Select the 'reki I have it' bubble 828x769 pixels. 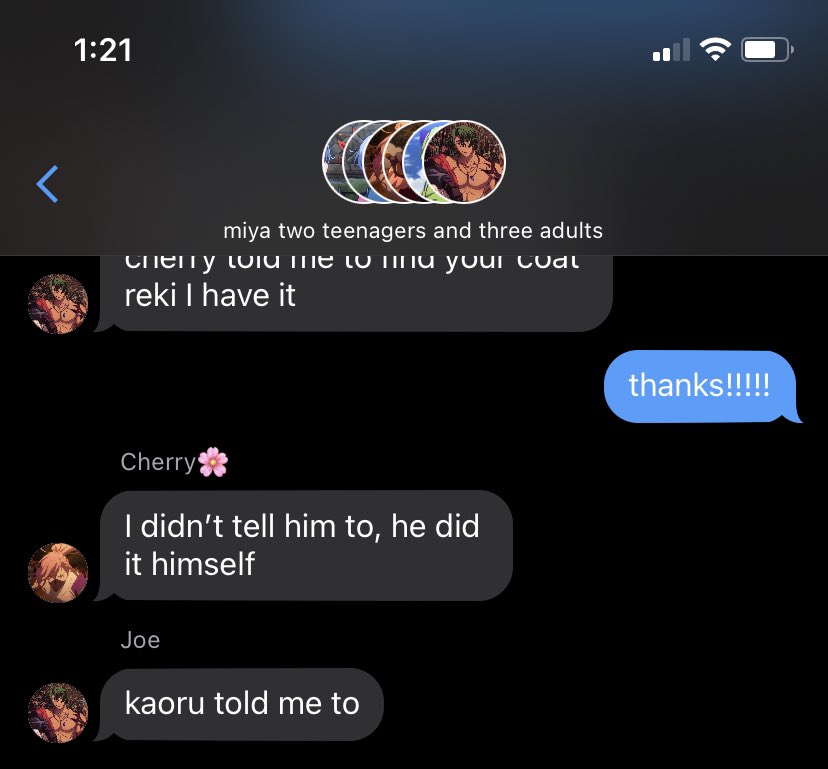coord(353,293)
